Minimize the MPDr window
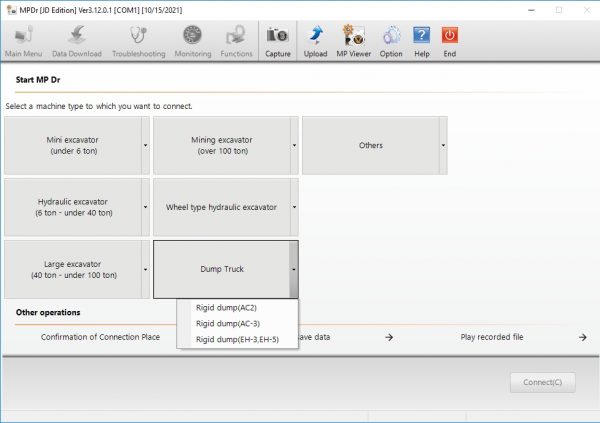Viewport: 600px width, 423px height. pyautogui.click(x=532, y=10)
